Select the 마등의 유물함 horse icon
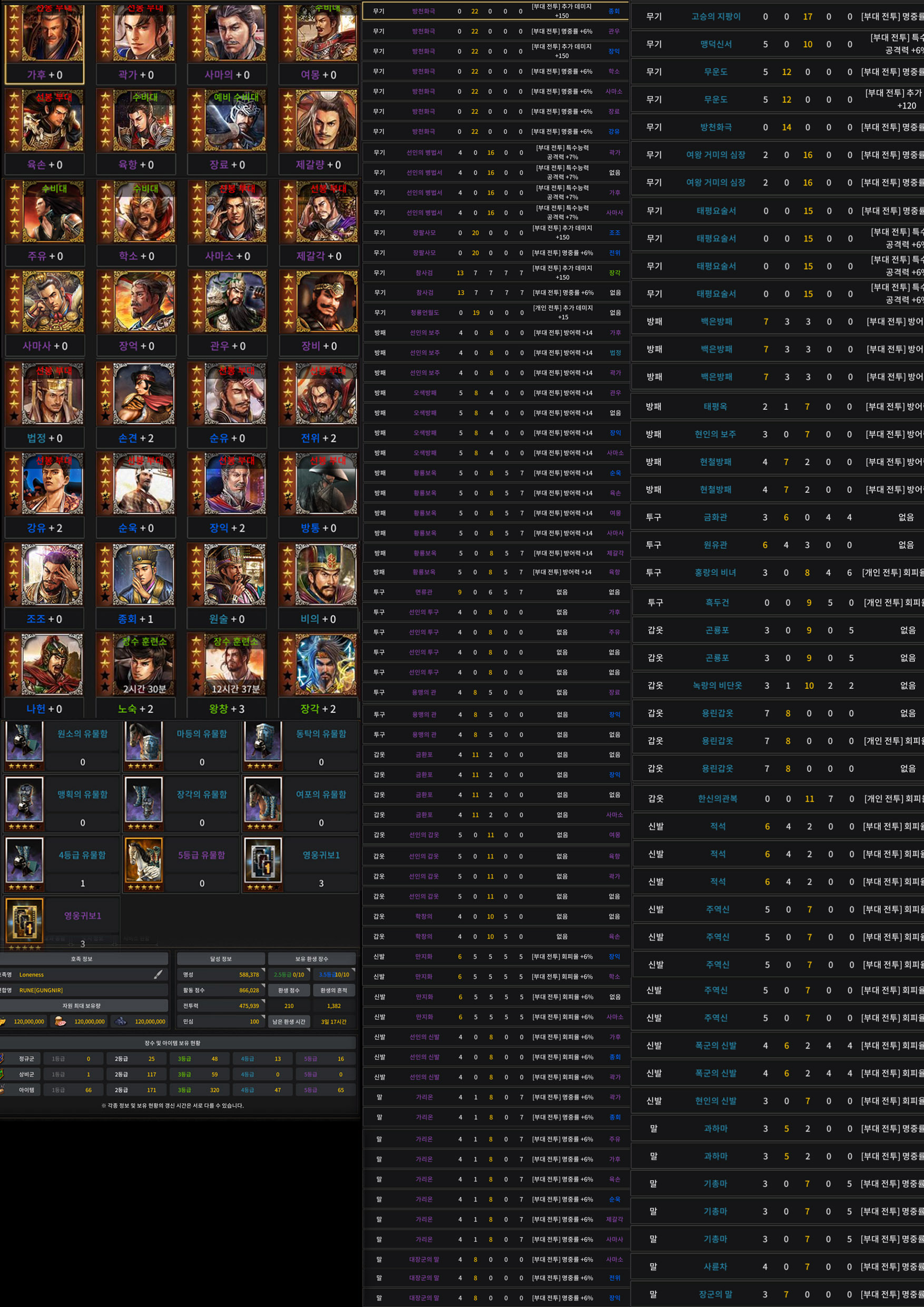 pos(143,744)
